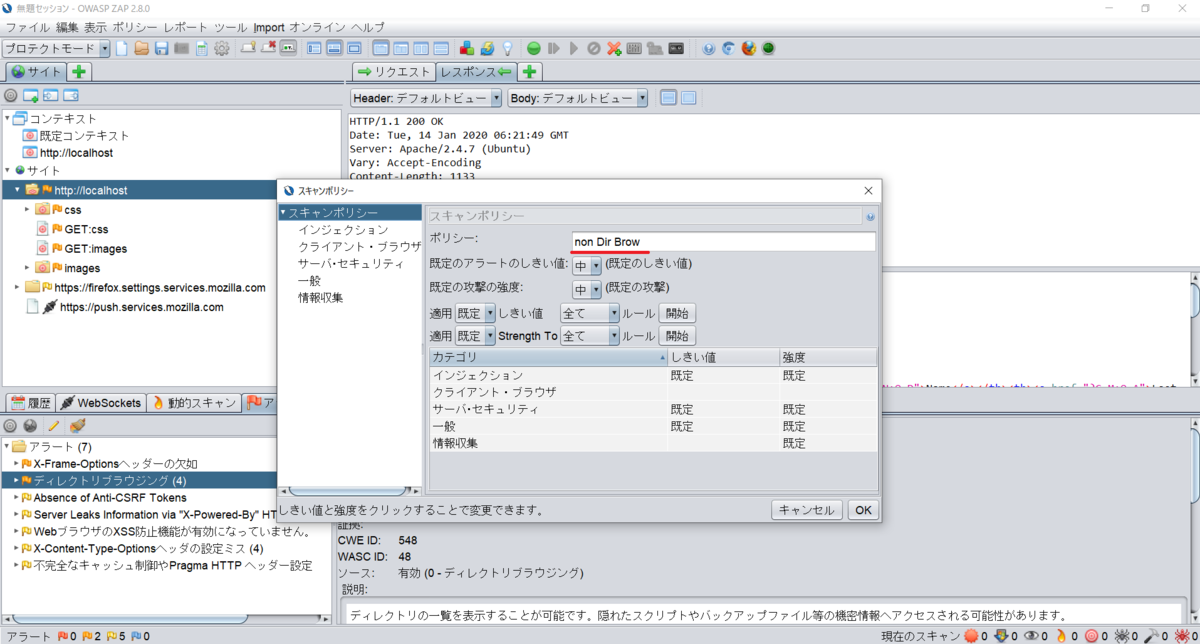
Task: Click the New Session toolbar icon
Action: tap(122, 48)
